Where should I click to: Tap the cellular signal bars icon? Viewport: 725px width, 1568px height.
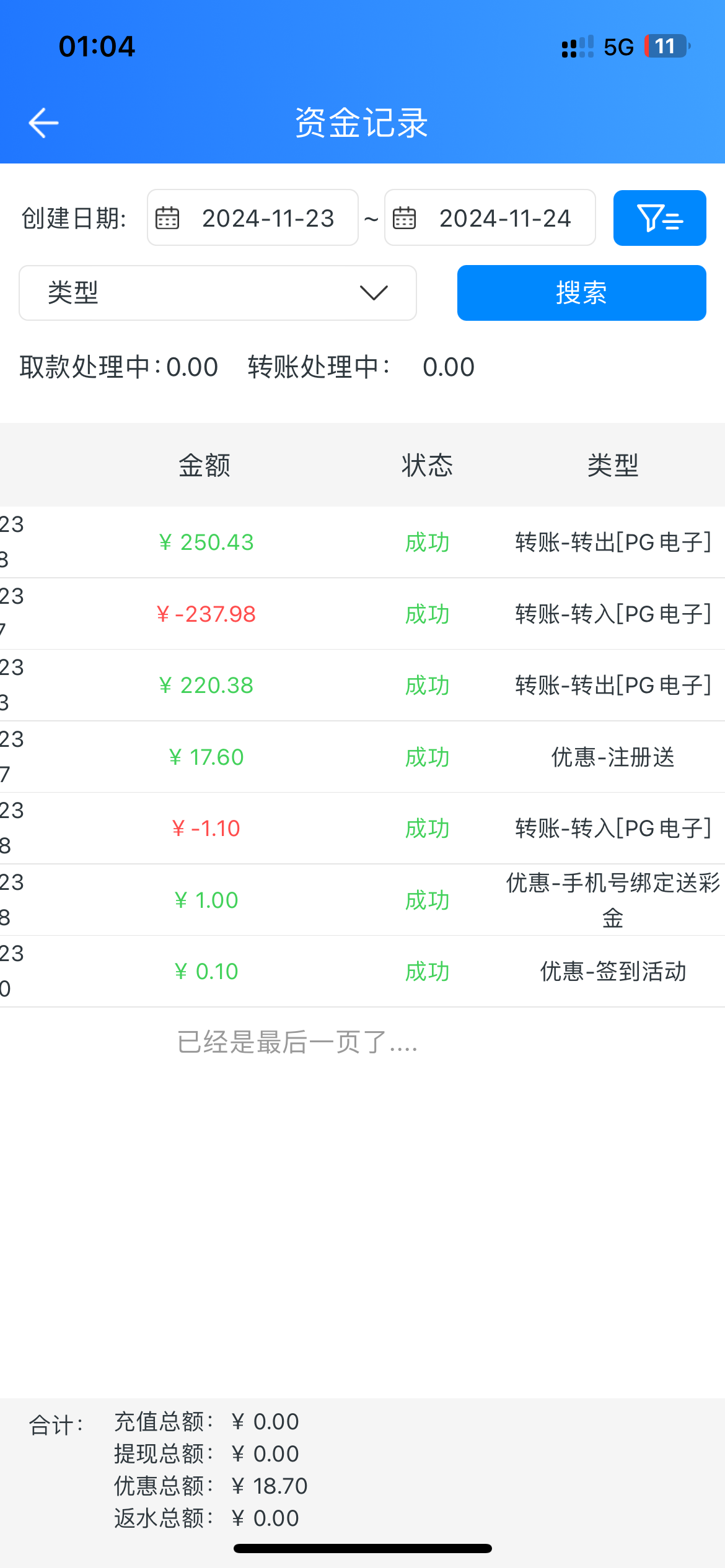point(577,46)
